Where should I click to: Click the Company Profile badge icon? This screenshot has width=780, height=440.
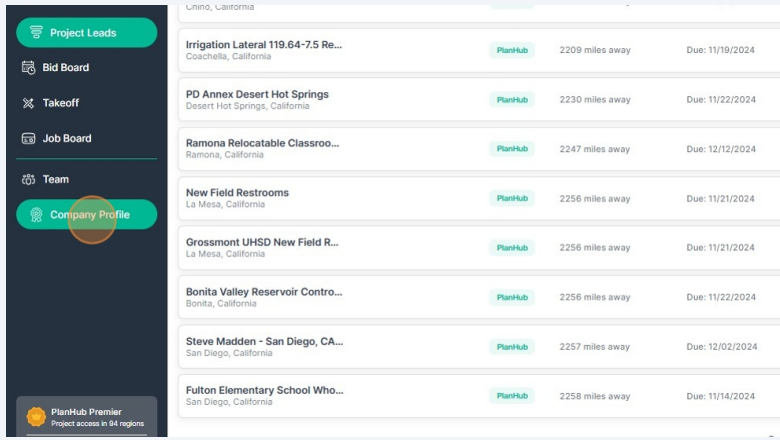[x=36, y=214]
